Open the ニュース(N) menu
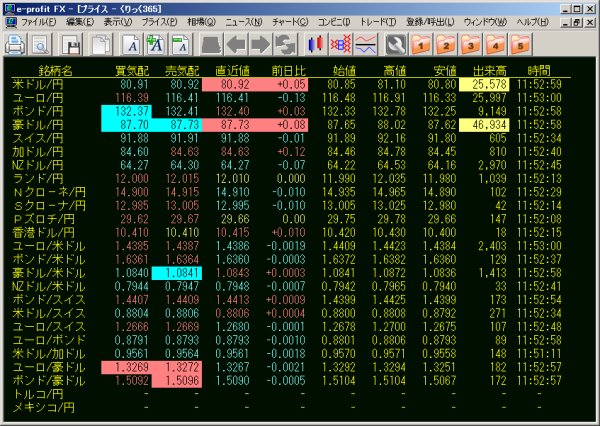Screen dimensions: 600x426 pos(244,22)
